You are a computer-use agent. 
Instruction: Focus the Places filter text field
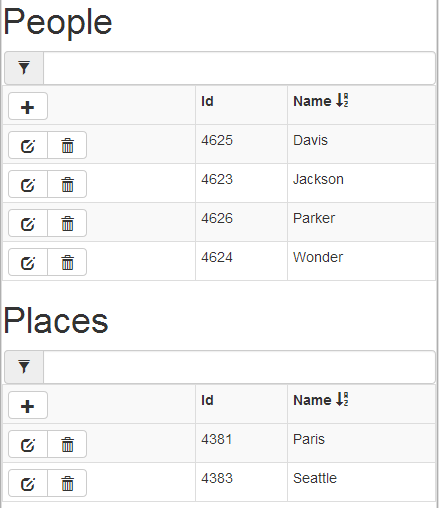239,367
